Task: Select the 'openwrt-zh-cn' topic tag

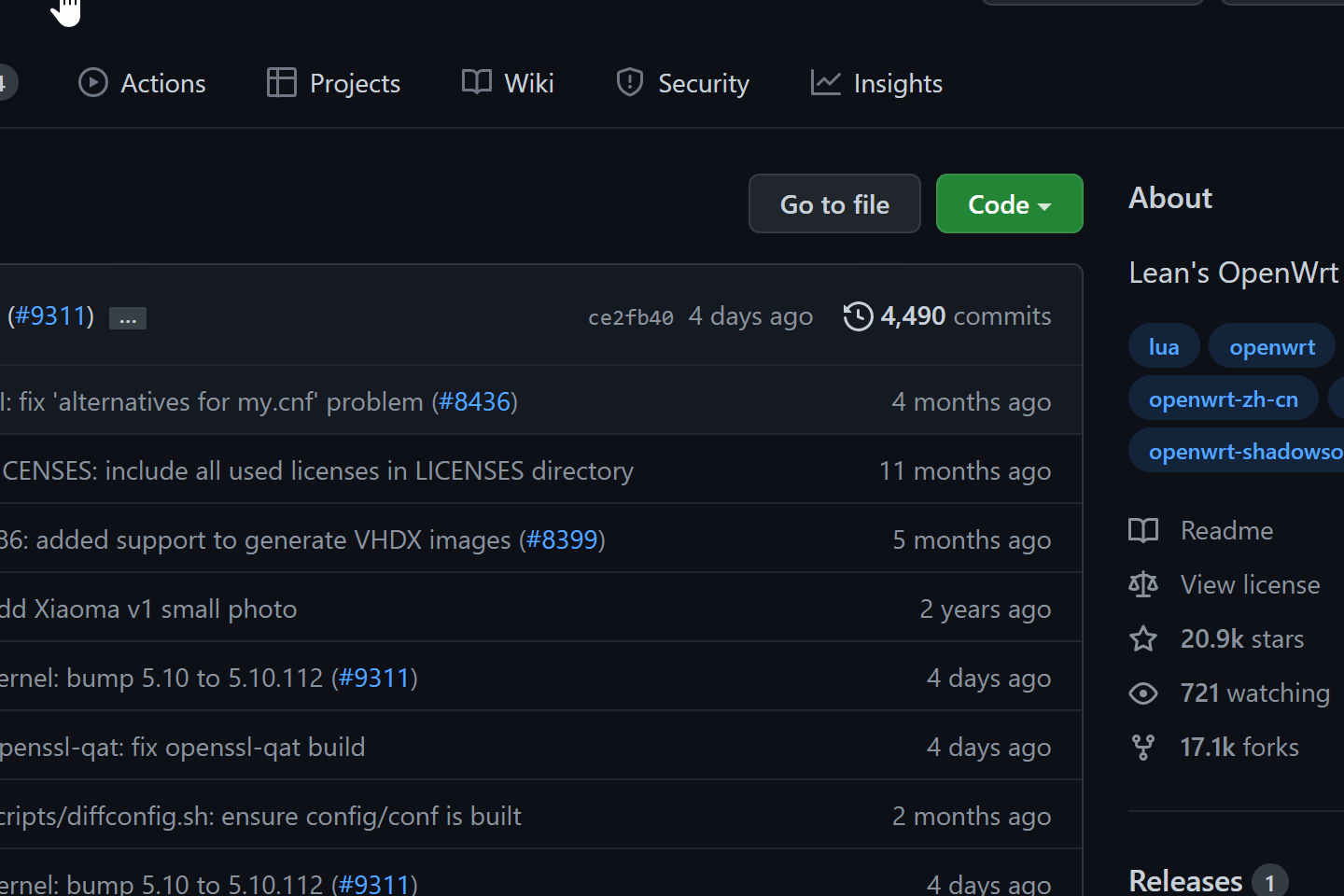Action: (1224, 399)
